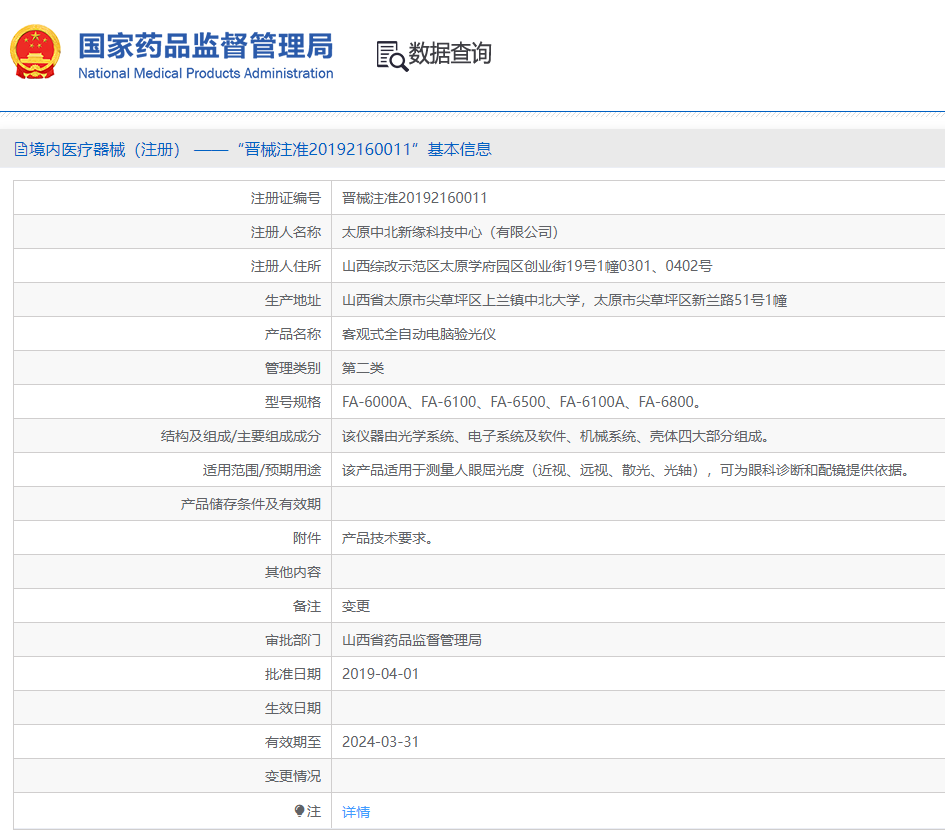This screenshot has height=839, width=945.
Task: Click the 数据查询 heading text
Action: [450, 53]
